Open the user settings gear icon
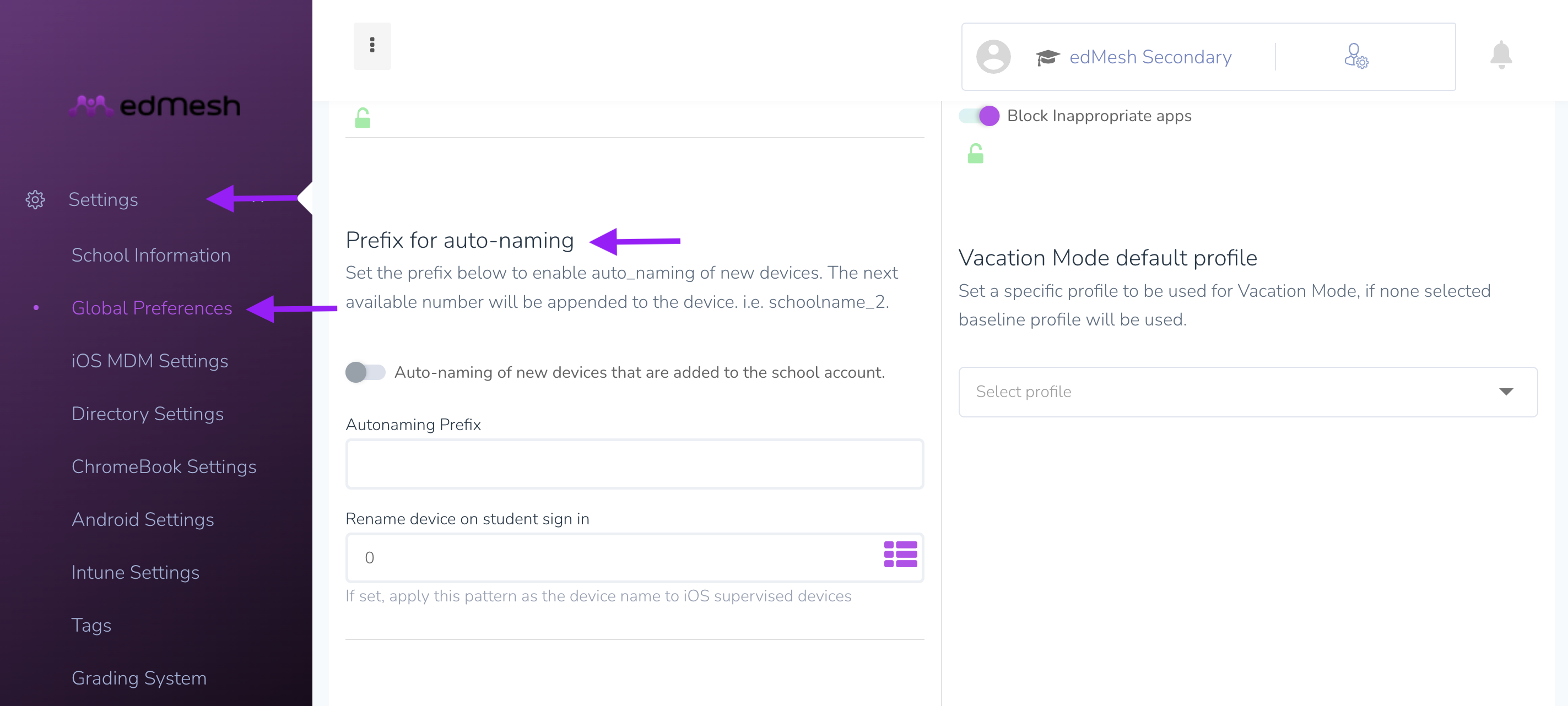 (x=1355, y=56)
